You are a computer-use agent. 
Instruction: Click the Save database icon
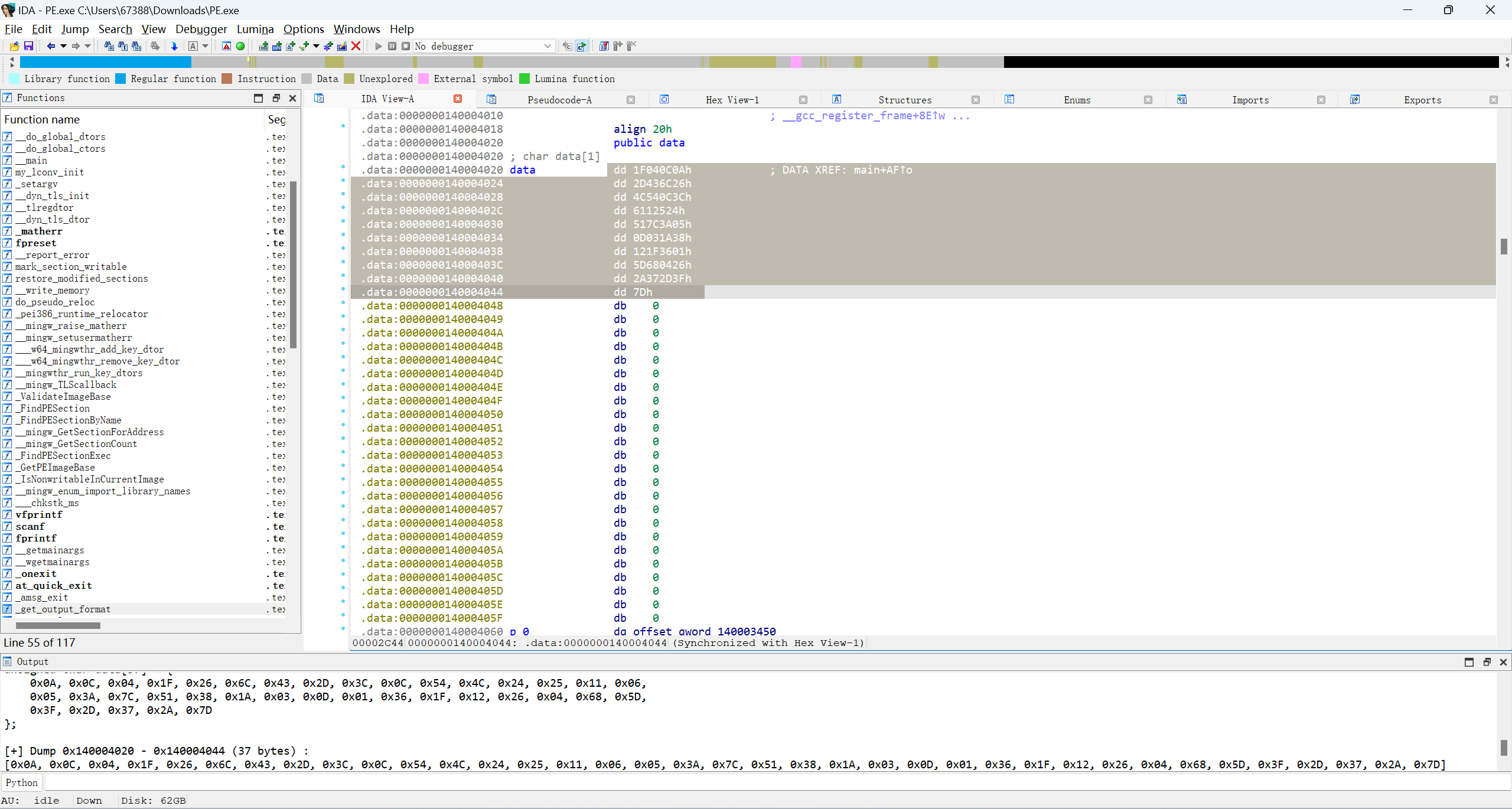[x=28, y=46]
